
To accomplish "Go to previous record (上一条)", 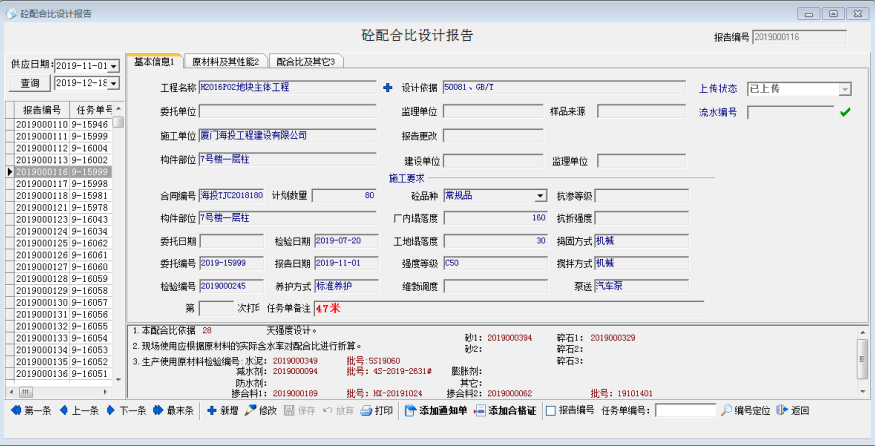I will [80, 411].
